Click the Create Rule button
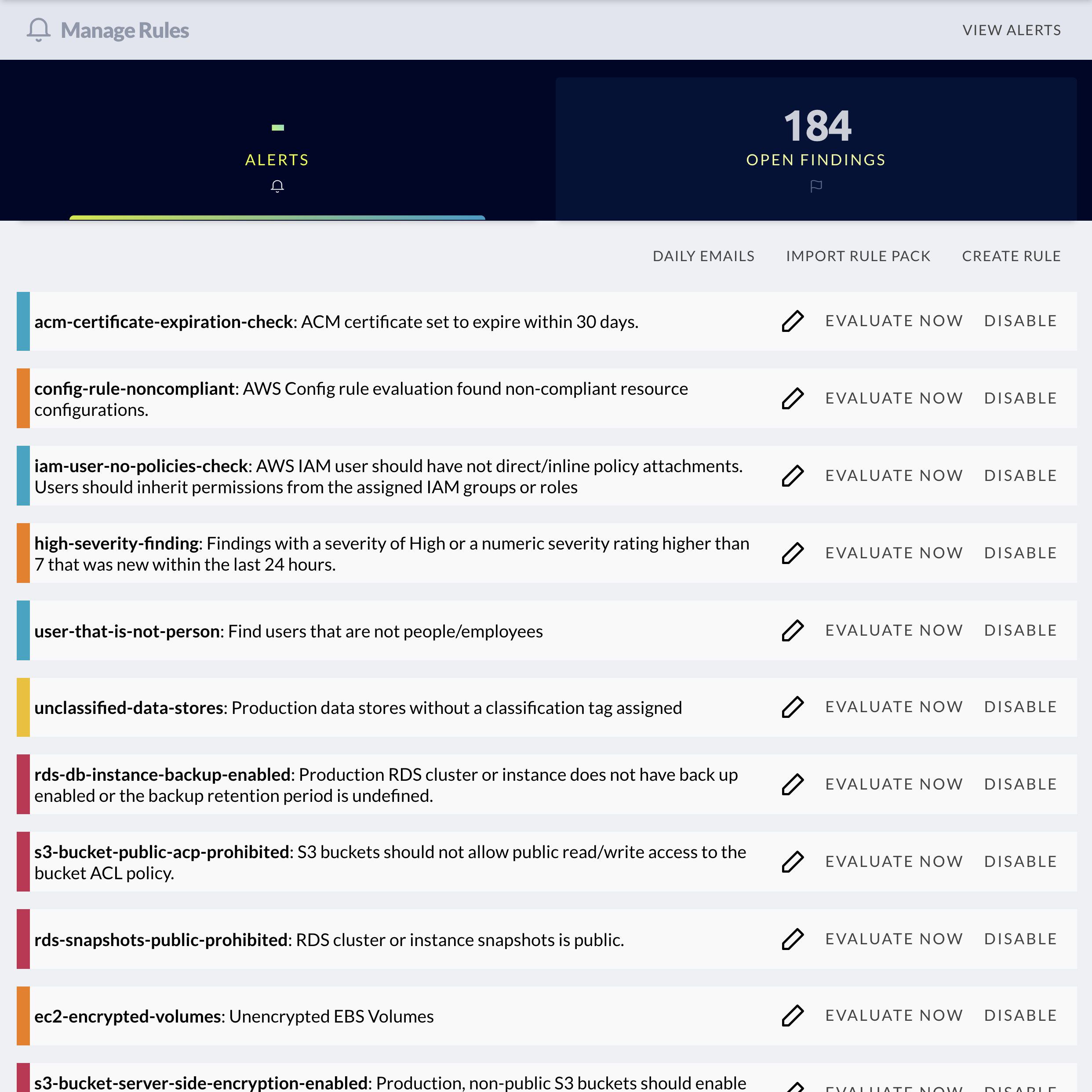 (1011, 257)
